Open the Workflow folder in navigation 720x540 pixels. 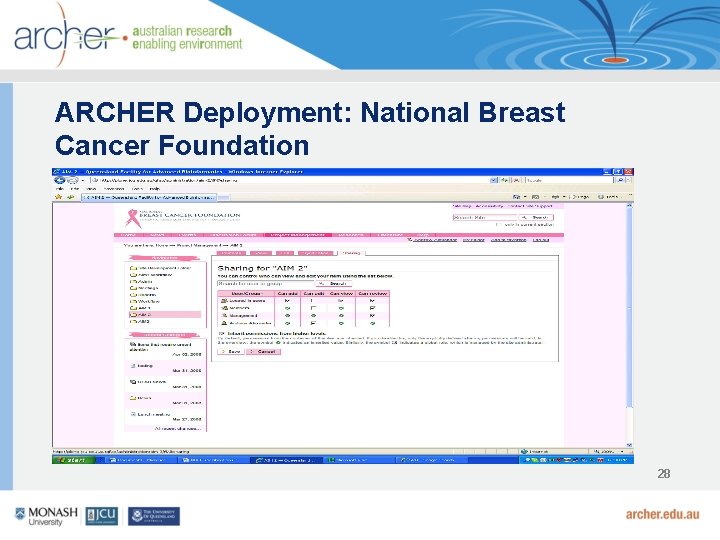[x=145, y=301]
